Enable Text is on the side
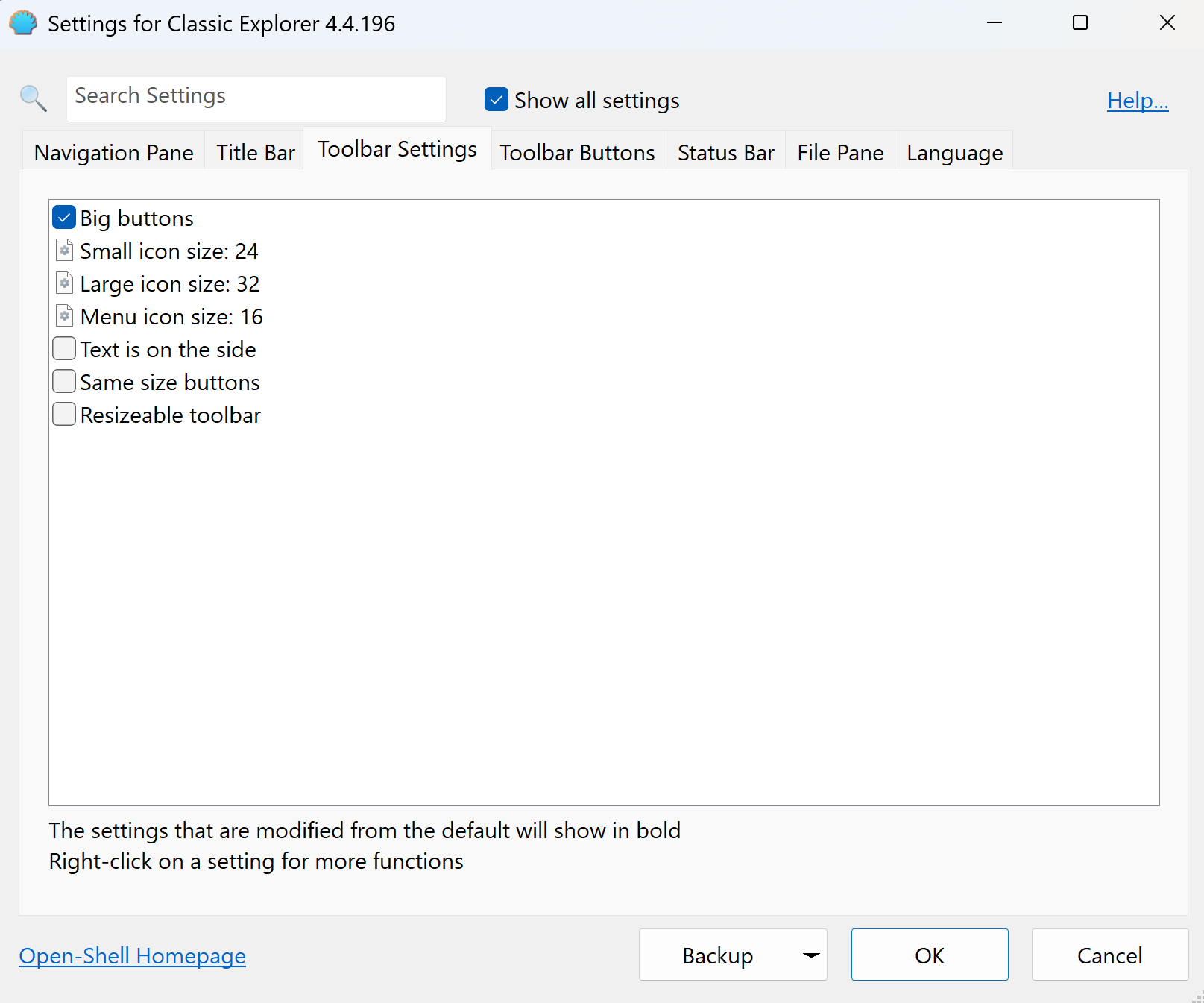The image size is (1204, 1003). tap(64, 349)
